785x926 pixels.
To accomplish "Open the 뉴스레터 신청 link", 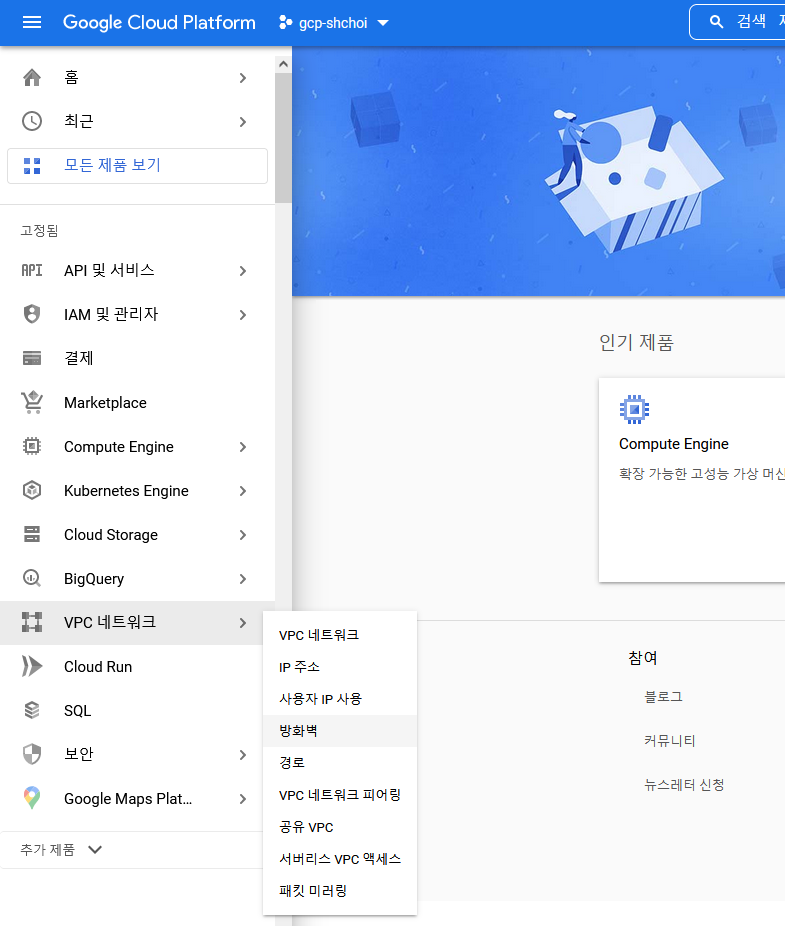I will (684, 785).
